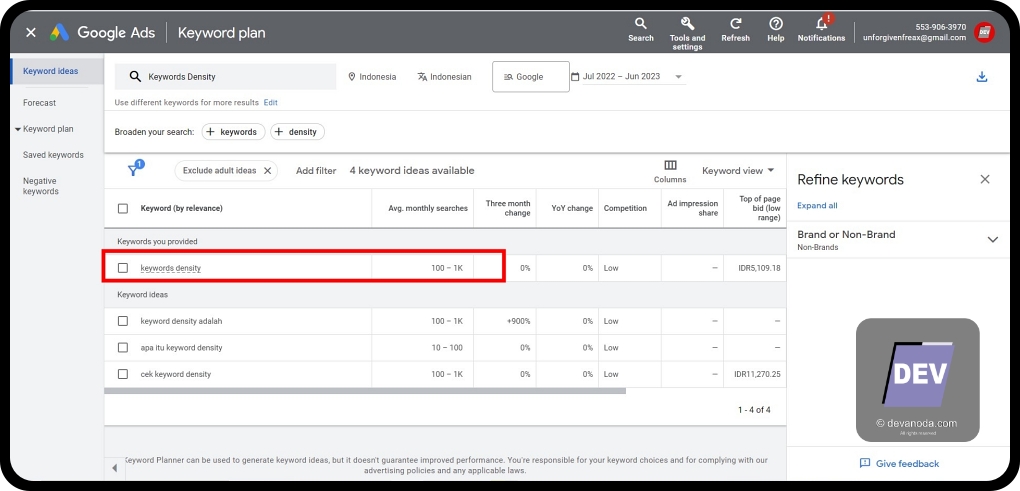
Task: Click the IDR5,109.18 bid value
Action: (x=757, y=268)
